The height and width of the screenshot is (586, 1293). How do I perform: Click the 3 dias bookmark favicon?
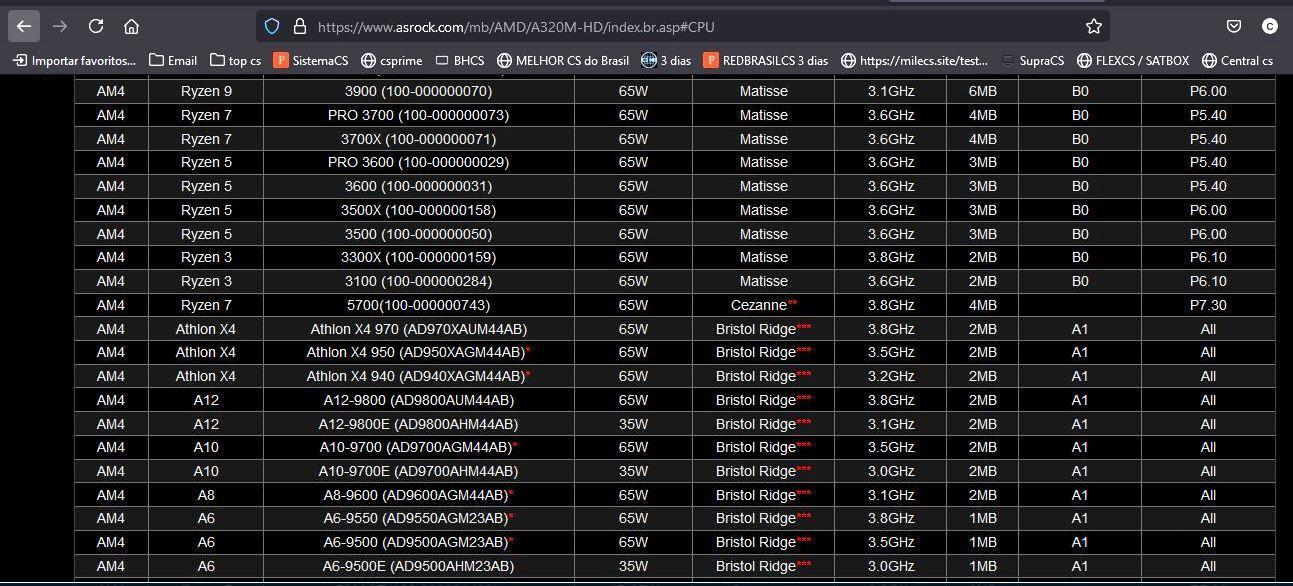[x=649, y=60]
